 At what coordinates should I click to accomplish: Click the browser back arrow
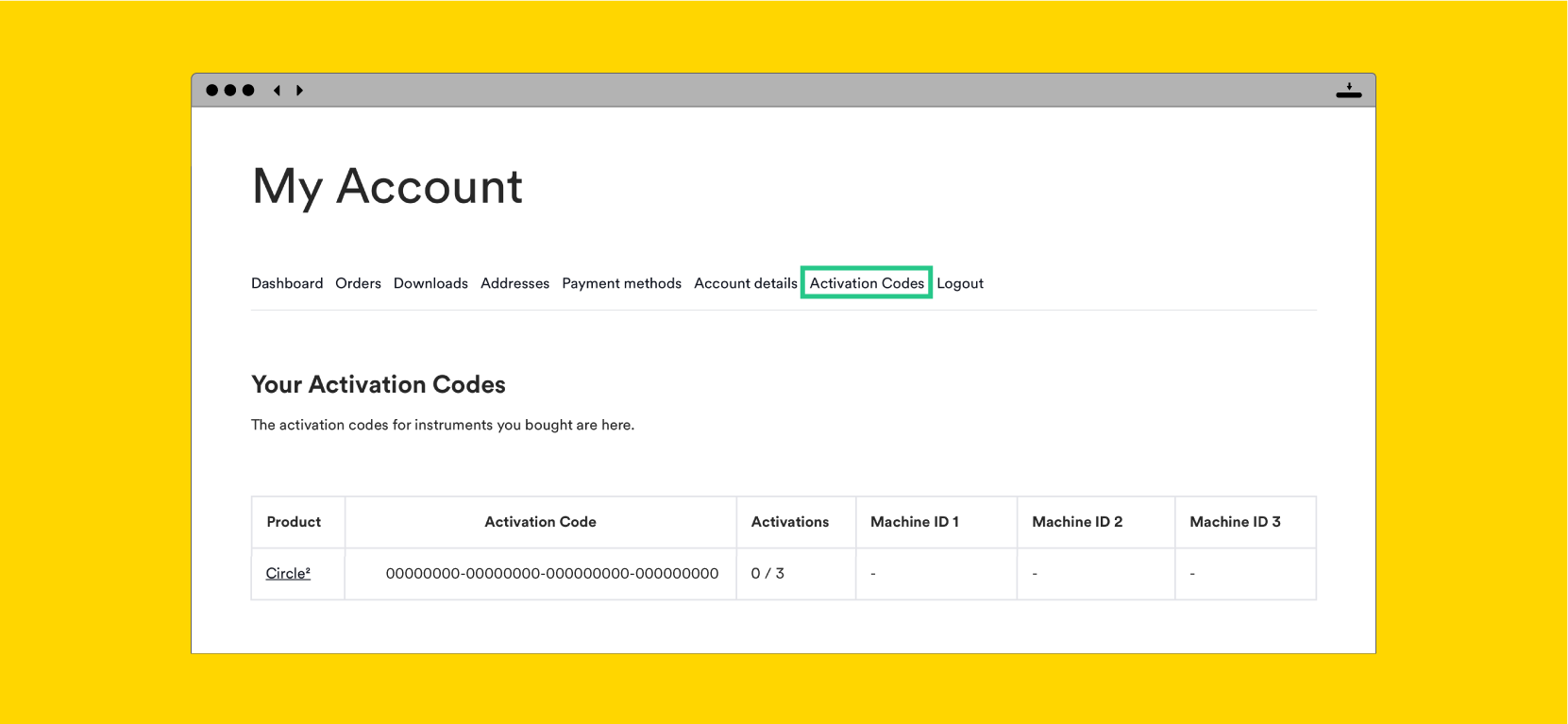point(277,91)
